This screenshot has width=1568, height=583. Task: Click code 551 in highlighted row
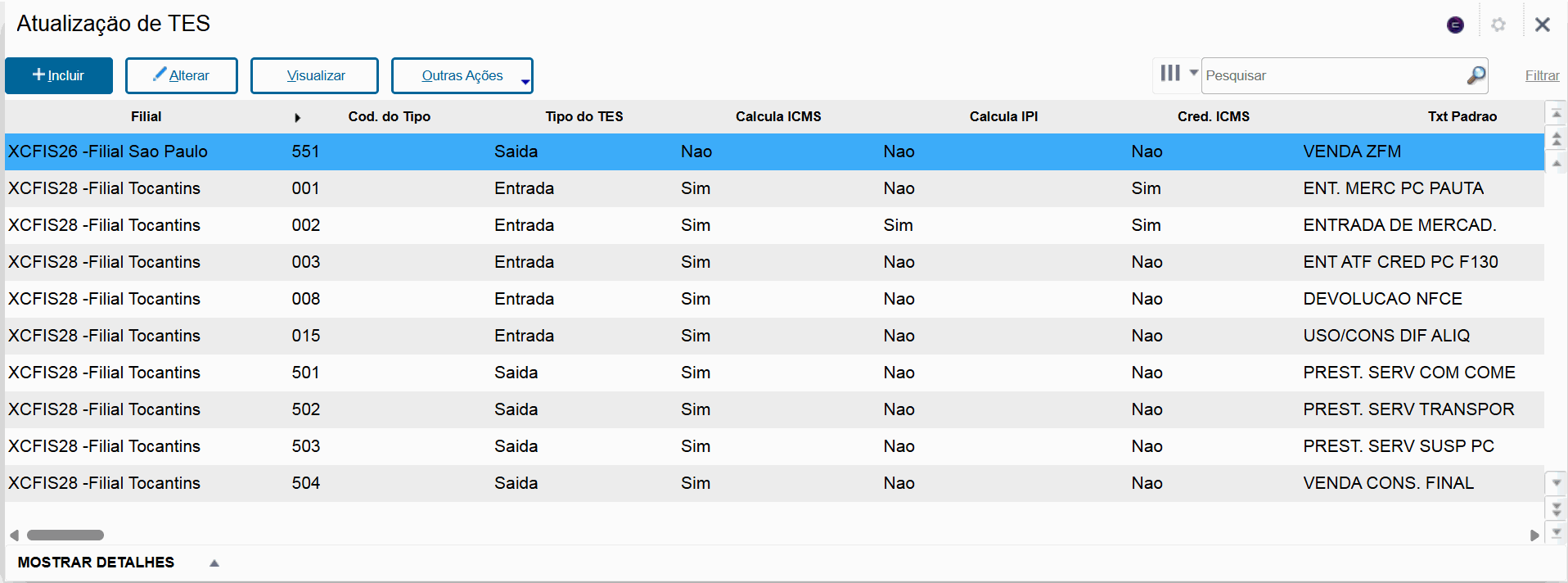tap(305, 151)
